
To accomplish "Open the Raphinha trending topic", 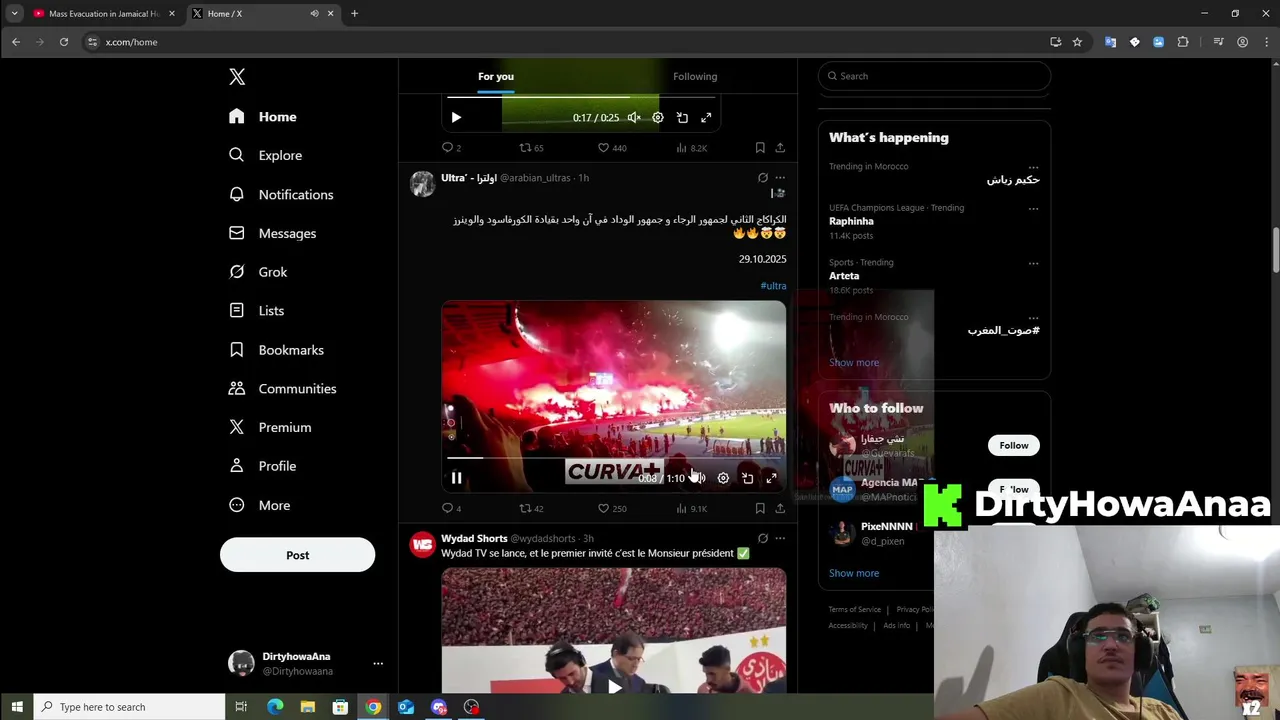I will pos(851,221).
